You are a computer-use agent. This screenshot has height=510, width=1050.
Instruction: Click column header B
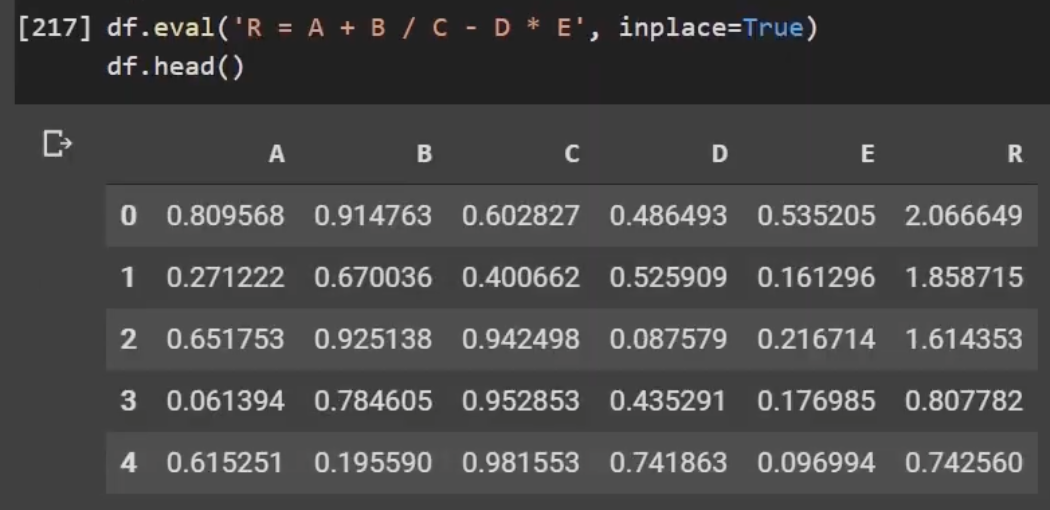pyautogui.click(x=425, y=155)
